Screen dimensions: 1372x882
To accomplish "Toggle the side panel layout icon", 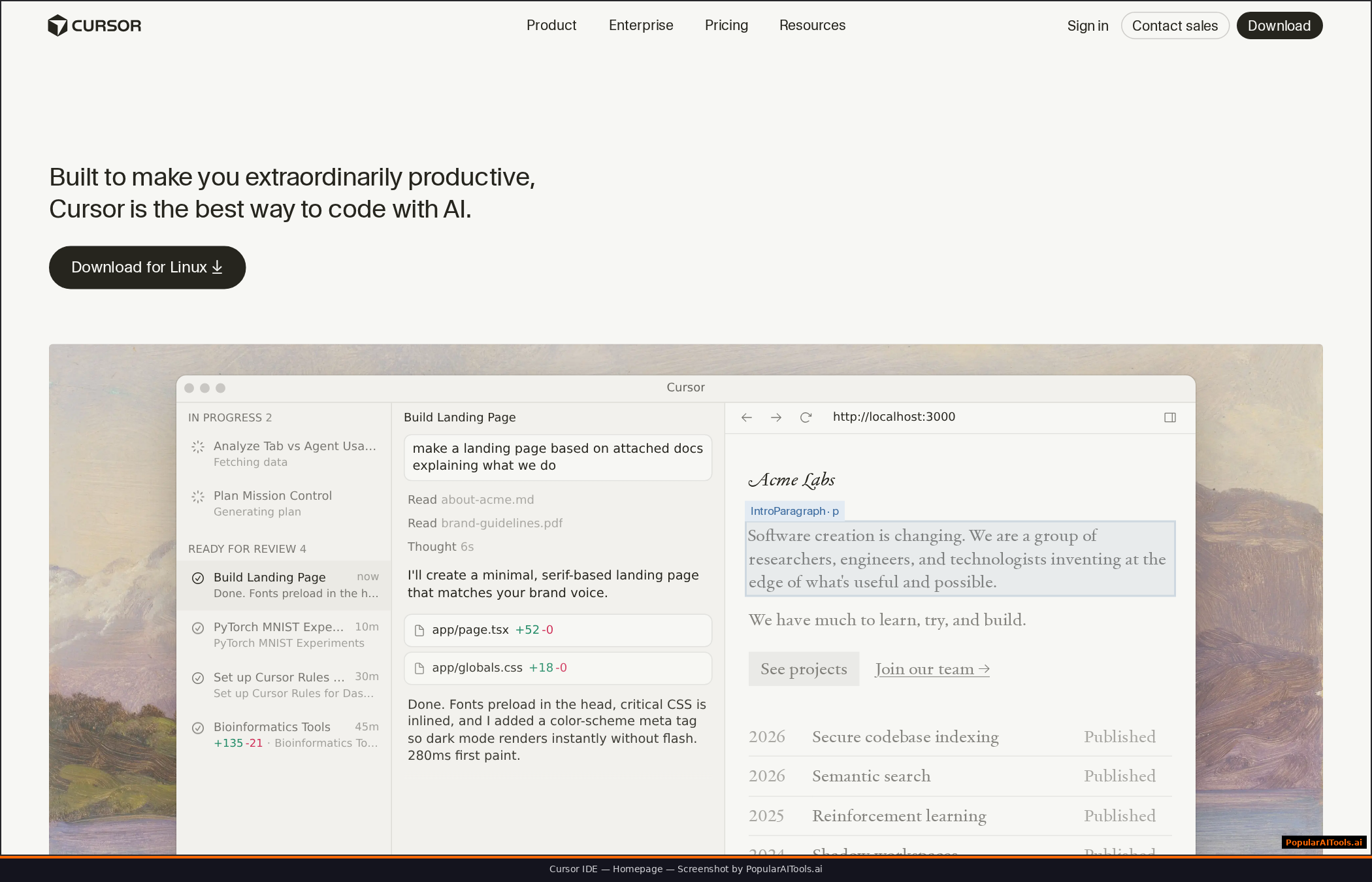I will point(1170,417).
